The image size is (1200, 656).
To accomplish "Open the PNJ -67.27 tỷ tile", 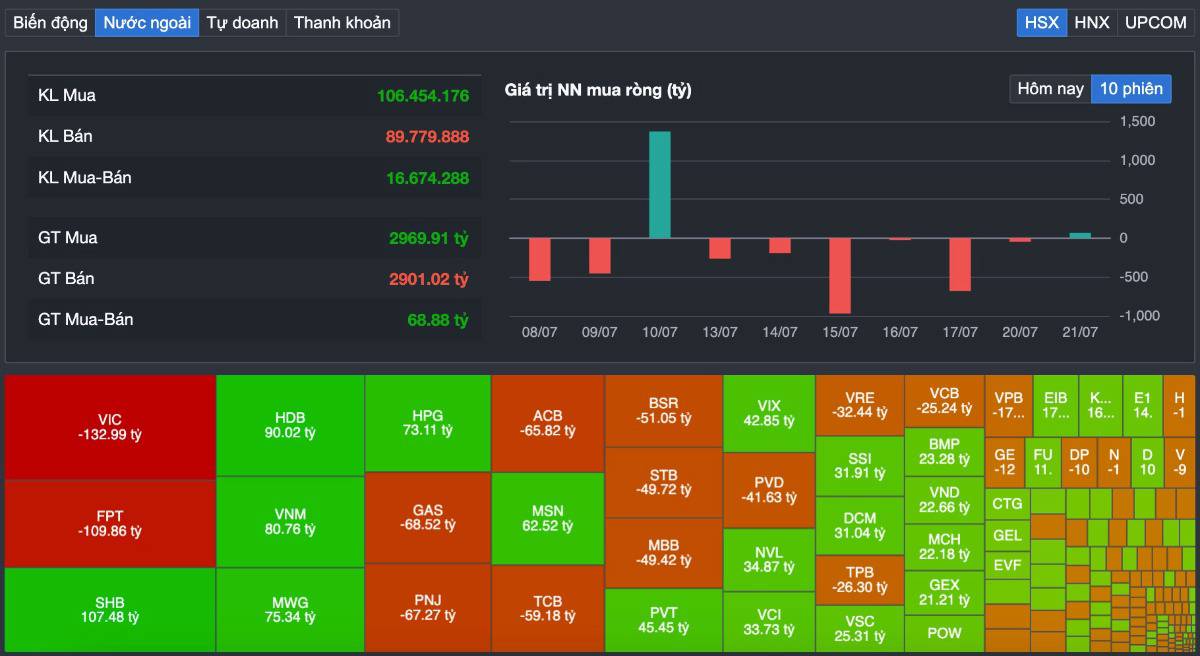I will click(428, 608).
